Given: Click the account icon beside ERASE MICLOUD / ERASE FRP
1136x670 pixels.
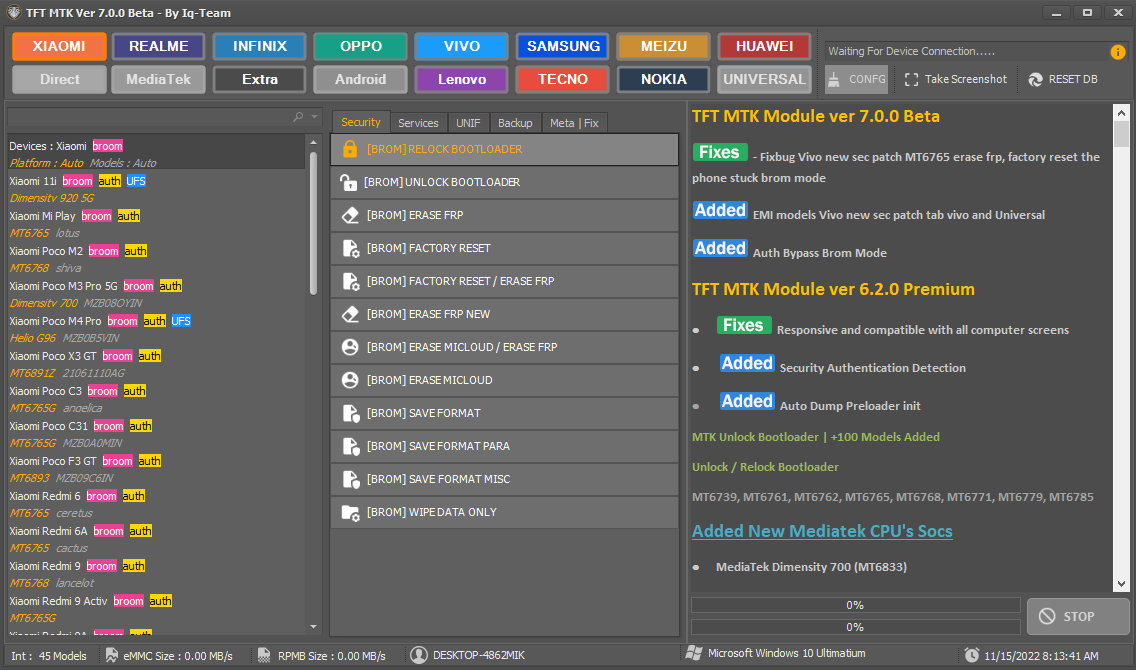Looking at the screenshot, I should coord(350,347).
